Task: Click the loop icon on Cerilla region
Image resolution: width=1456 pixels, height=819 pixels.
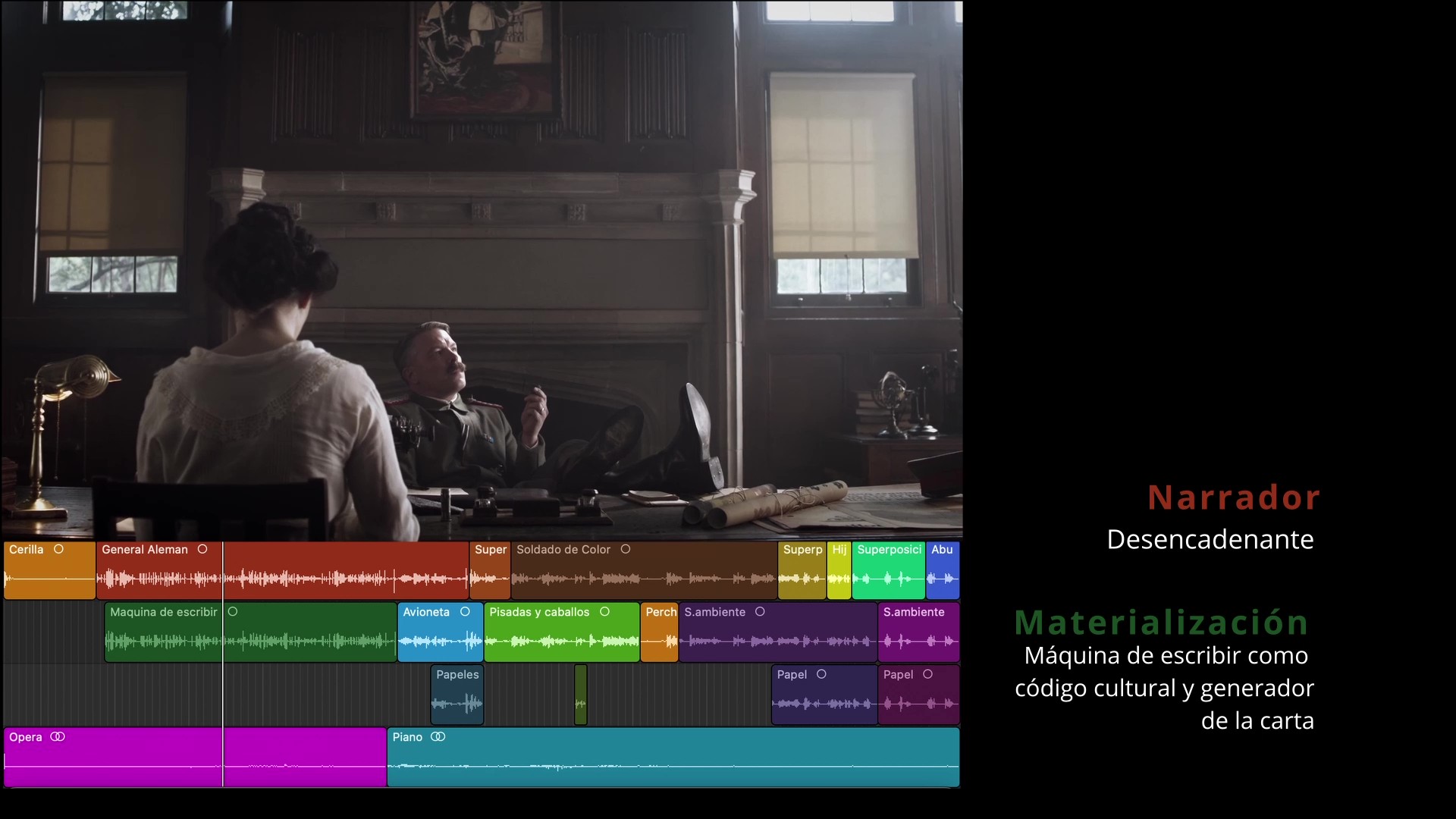Action: tap(58, 549)
